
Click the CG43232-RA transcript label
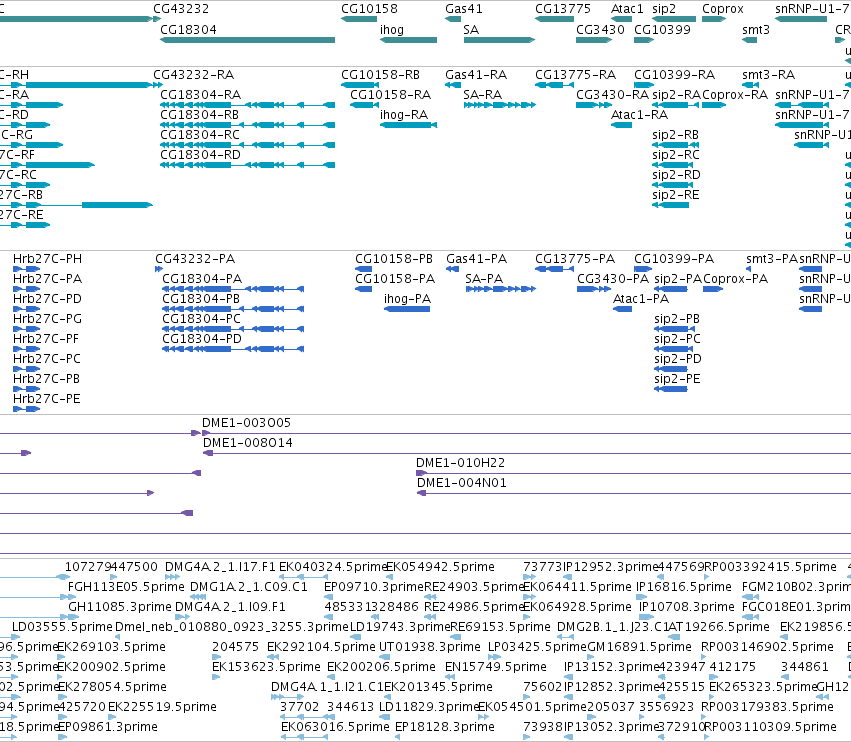click(x=194, y=75)
